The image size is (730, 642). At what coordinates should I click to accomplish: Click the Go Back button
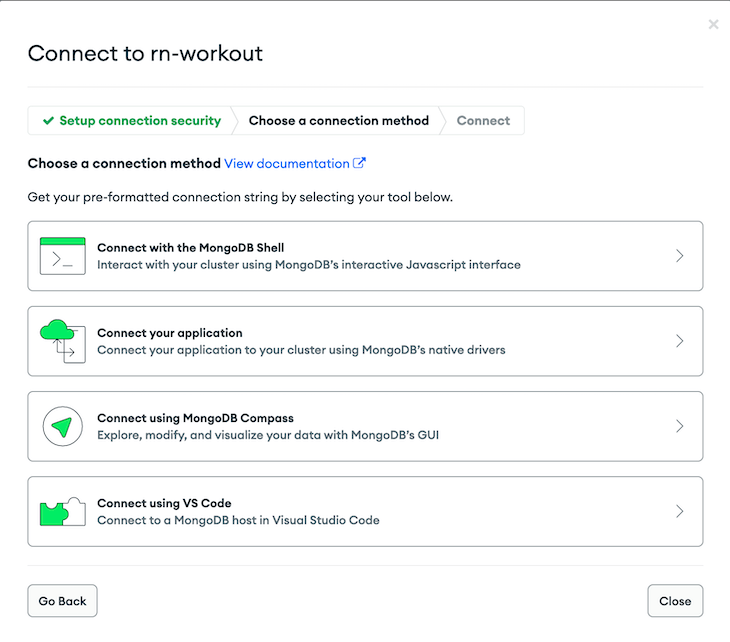point(62,601)
